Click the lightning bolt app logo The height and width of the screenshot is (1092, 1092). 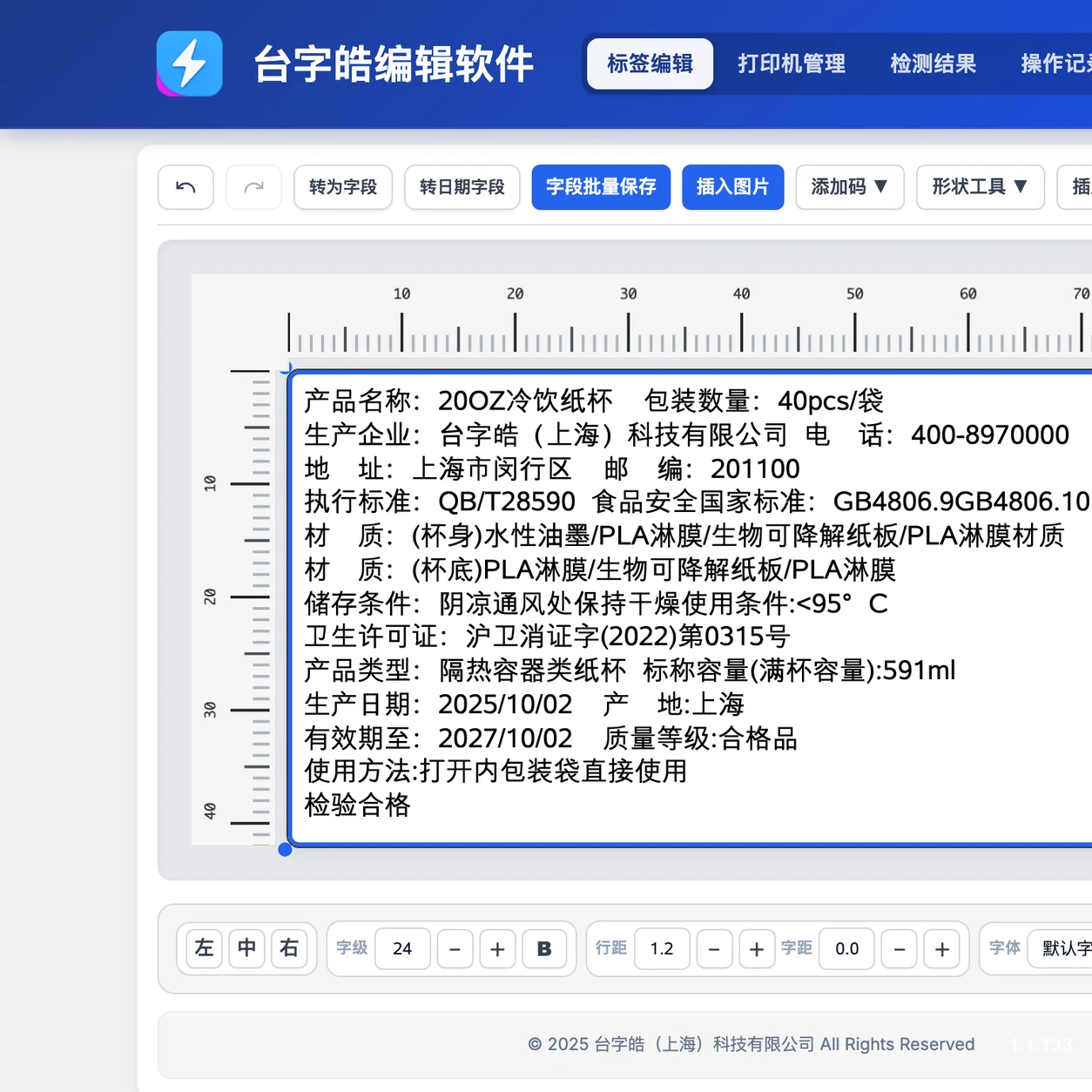point(189,64)
